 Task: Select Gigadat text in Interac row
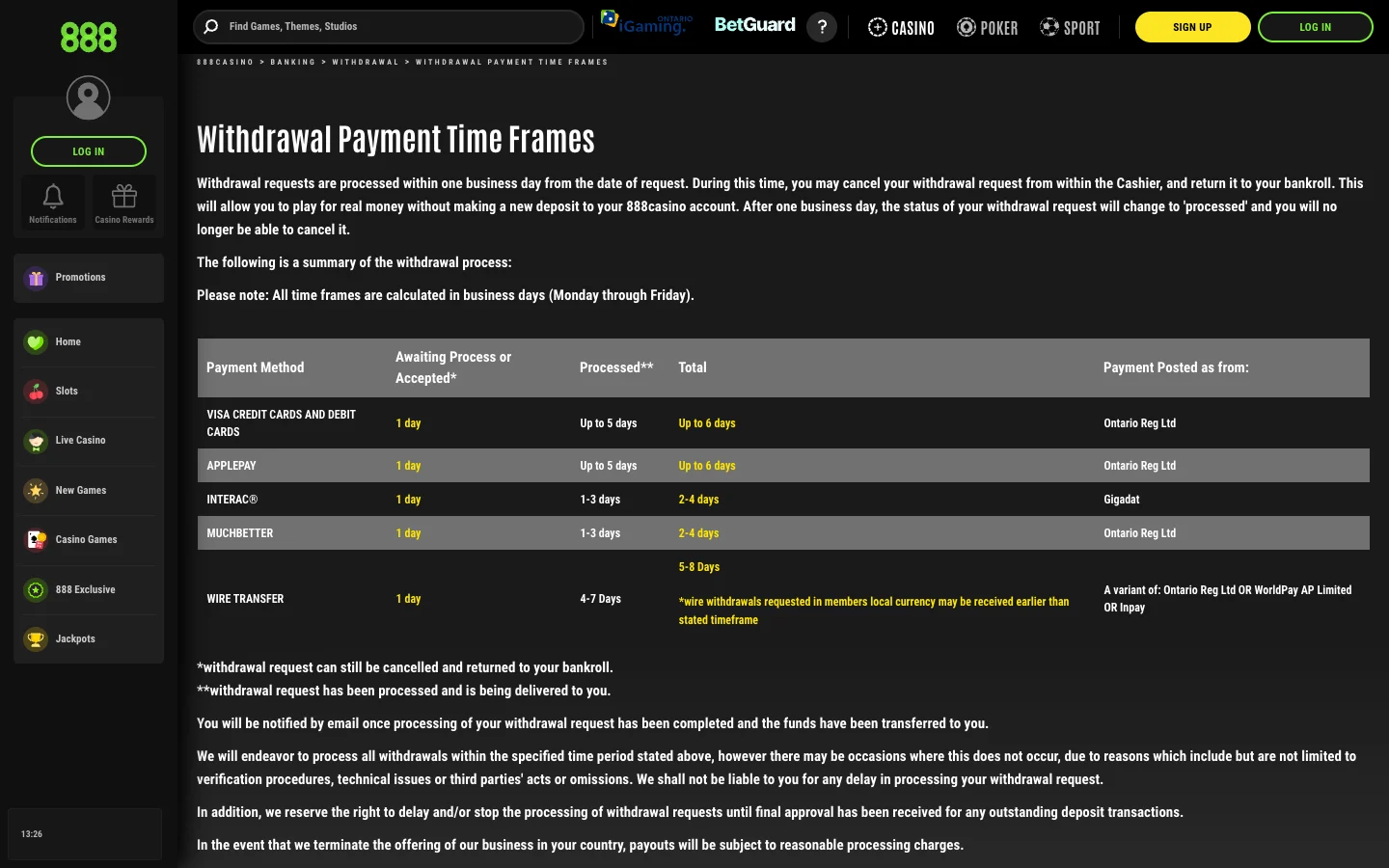pyautogui.click(x=1121, y=500)
